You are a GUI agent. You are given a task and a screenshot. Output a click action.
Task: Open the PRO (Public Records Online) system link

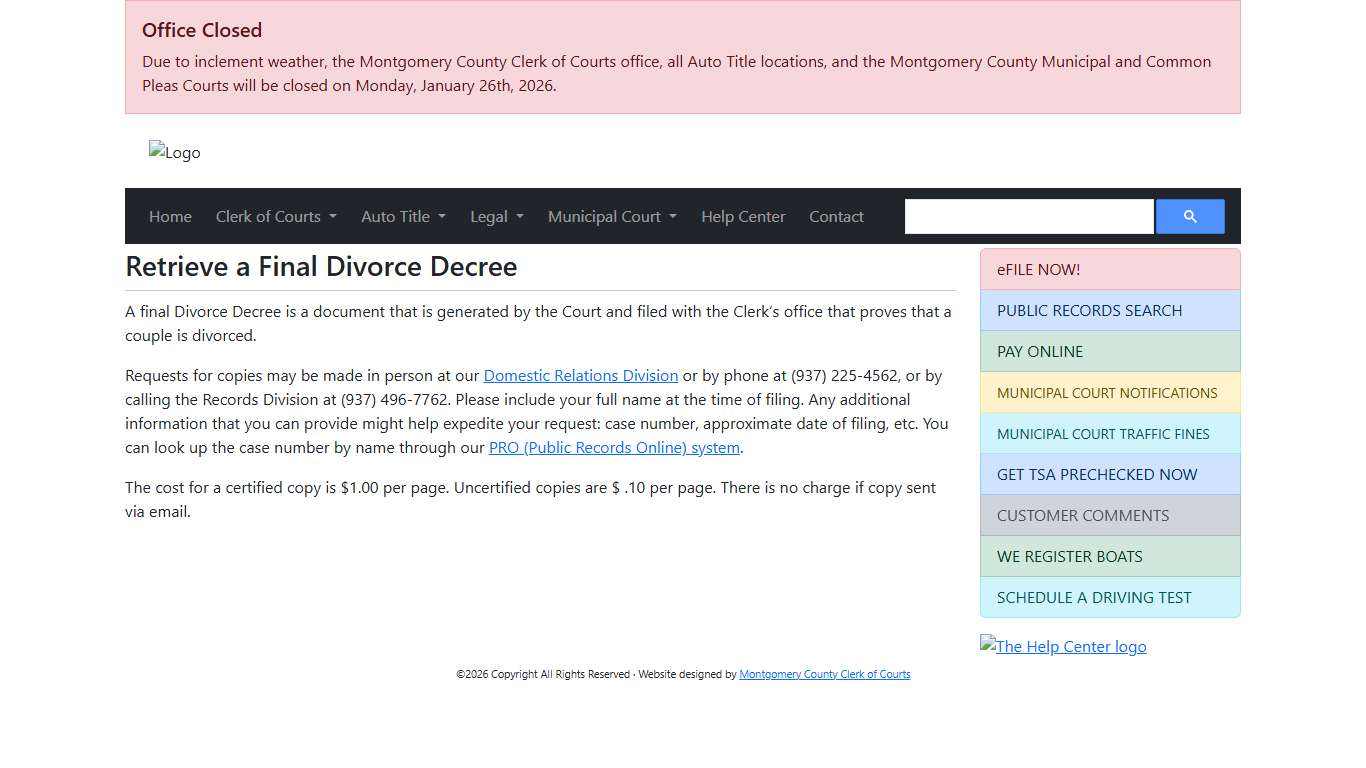click(x=614, y=448)
